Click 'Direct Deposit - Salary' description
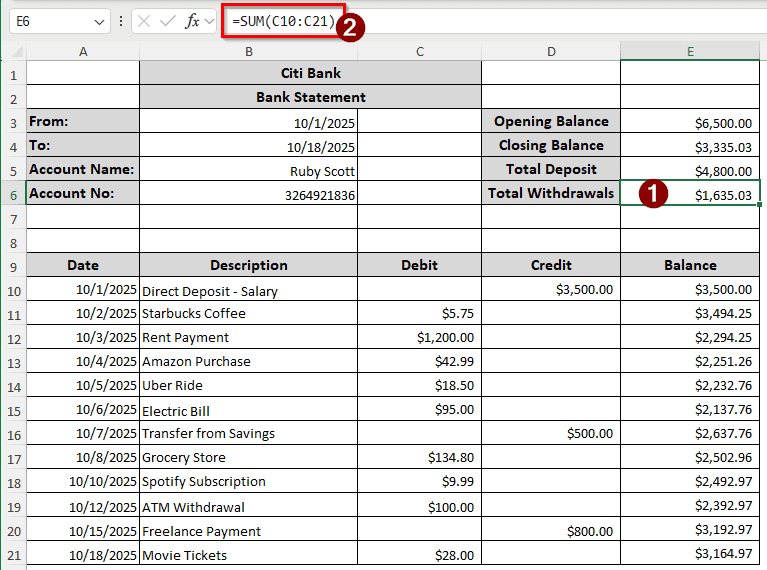Screen dimensions: 767x570 (x=248, y=290)
